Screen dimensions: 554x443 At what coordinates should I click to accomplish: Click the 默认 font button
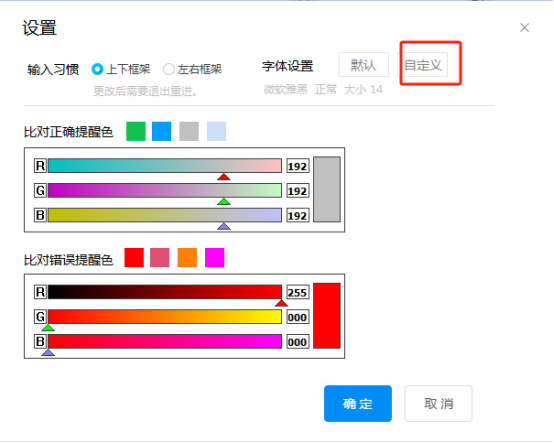(364, 65)
